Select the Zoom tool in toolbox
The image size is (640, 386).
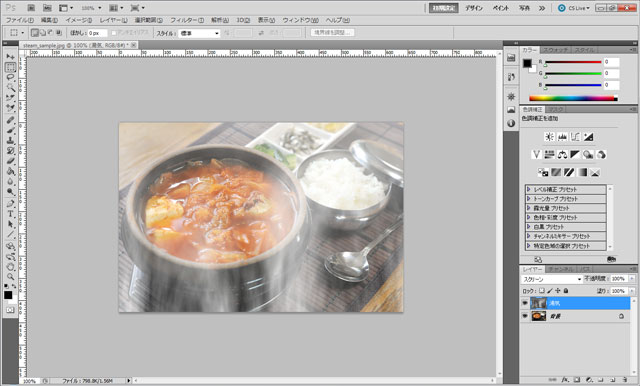[x=11, y=277]
